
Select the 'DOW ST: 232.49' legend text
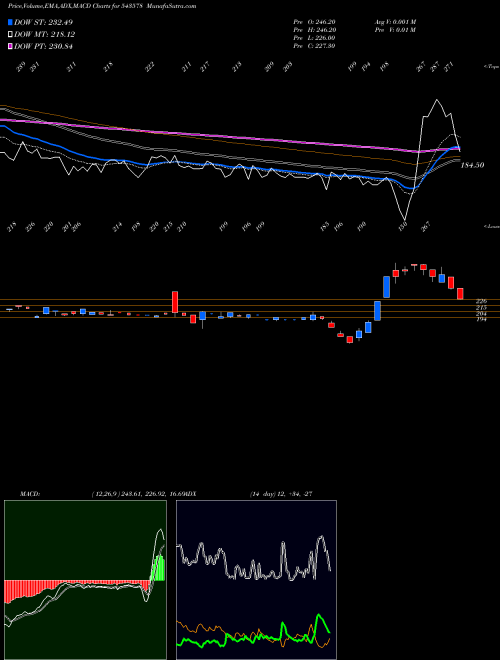(x=43, y=22)
